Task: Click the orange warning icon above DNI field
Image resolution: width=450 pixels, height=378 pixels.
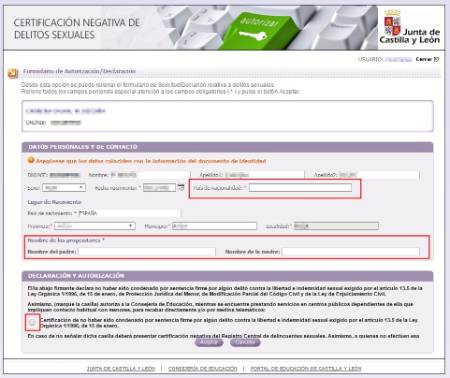Action: pyautogui.click(x=31, y=161)
